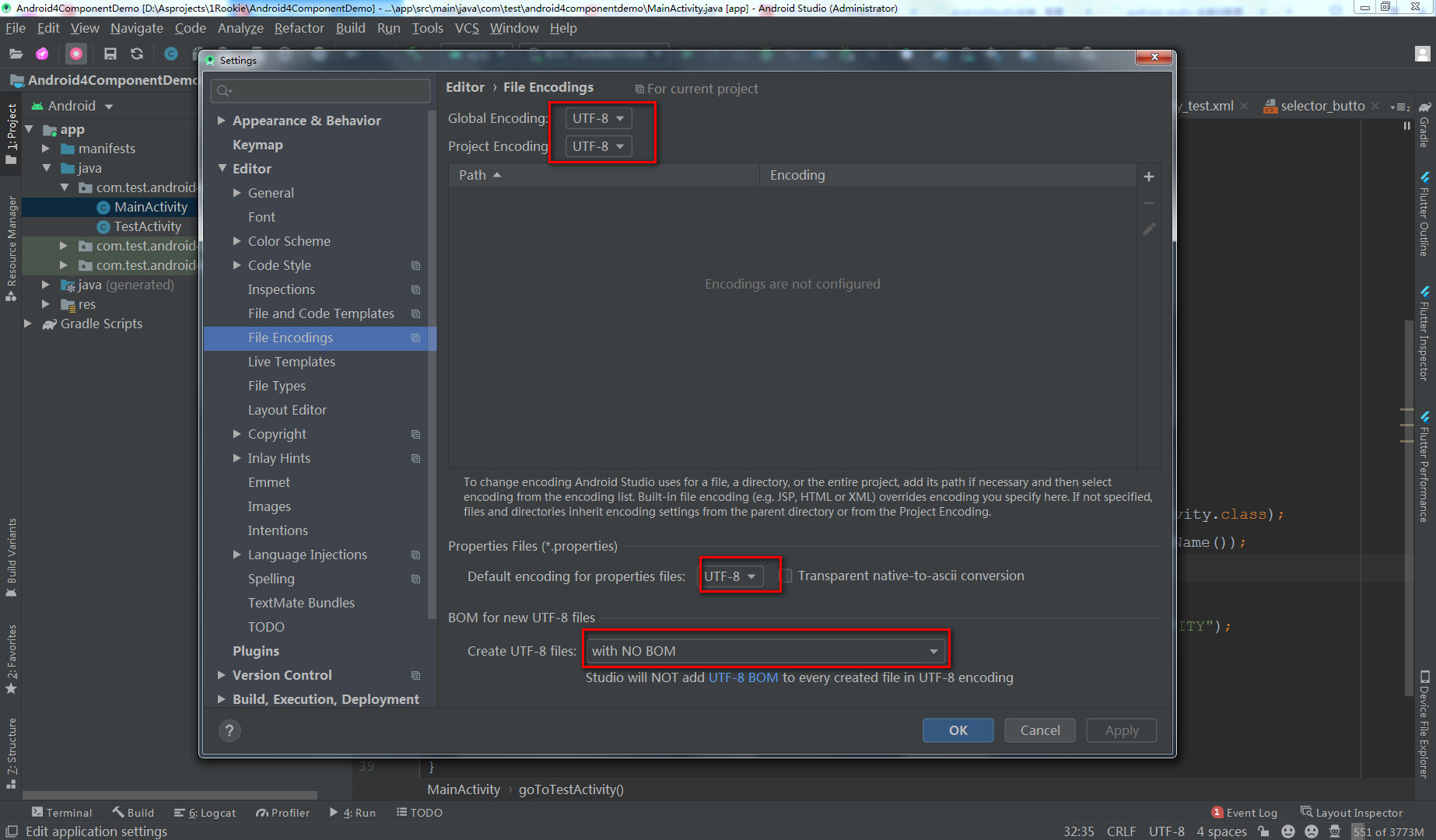Open the Navigate menu
The width and height of the screenshot is (1436, 840).
point(137,28)
